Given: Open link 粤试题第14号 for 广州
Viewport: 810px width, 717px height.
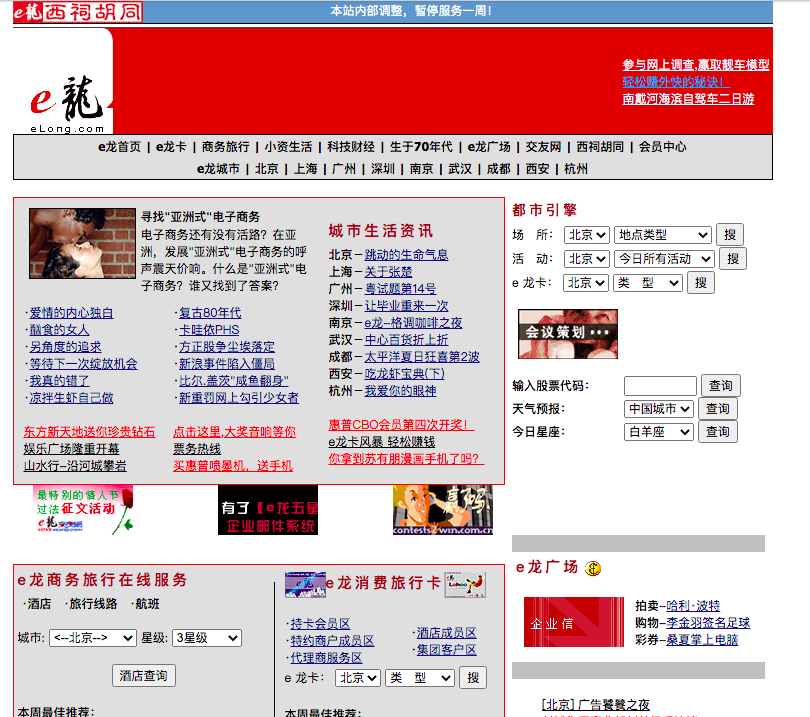Looking at the screenshot, I should point(400,289).
